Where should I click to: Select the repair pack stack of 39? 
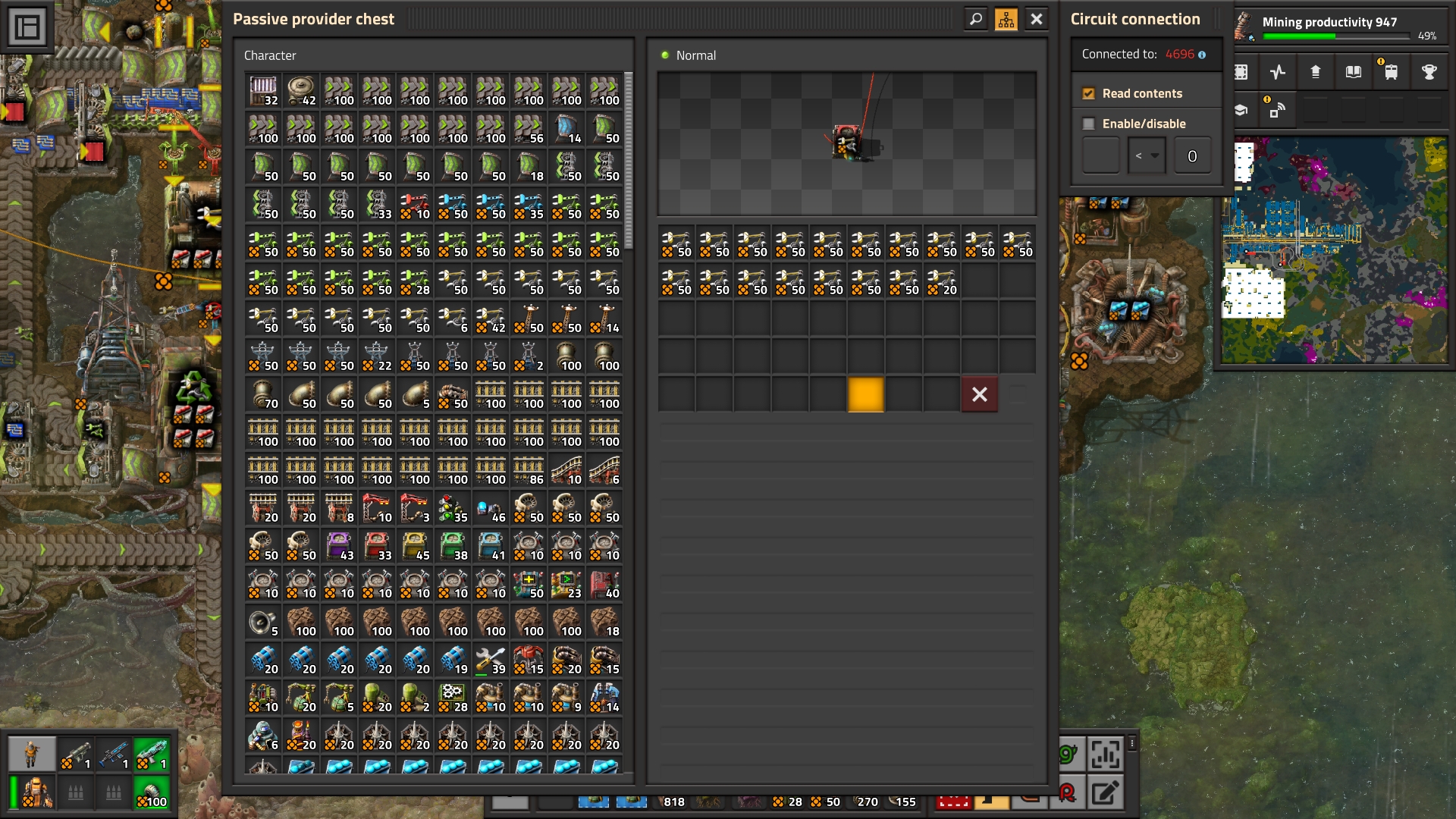[x=491, y=660]
